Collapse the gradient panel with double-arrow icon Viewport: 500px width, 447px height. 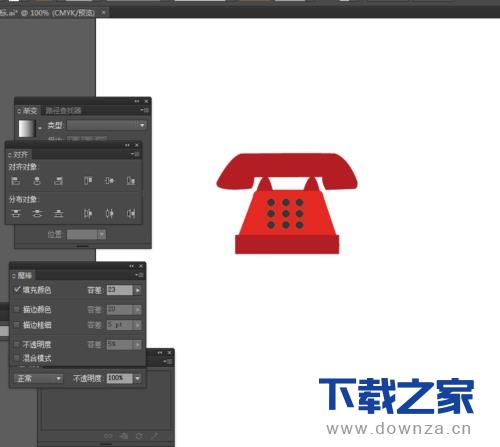click(137, 101)
